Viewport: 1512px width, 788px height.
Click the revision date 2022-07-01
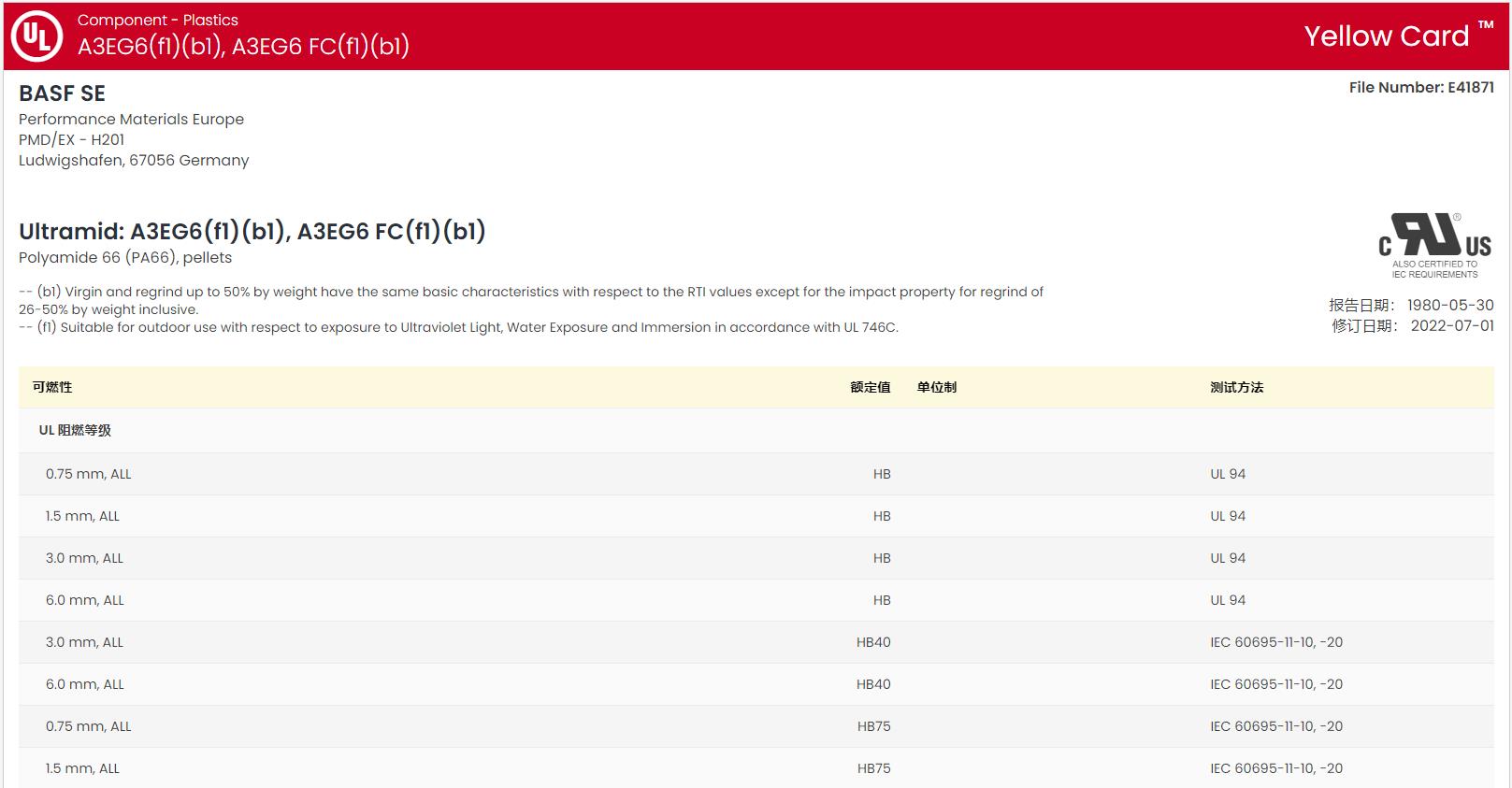click(1452, 325)
